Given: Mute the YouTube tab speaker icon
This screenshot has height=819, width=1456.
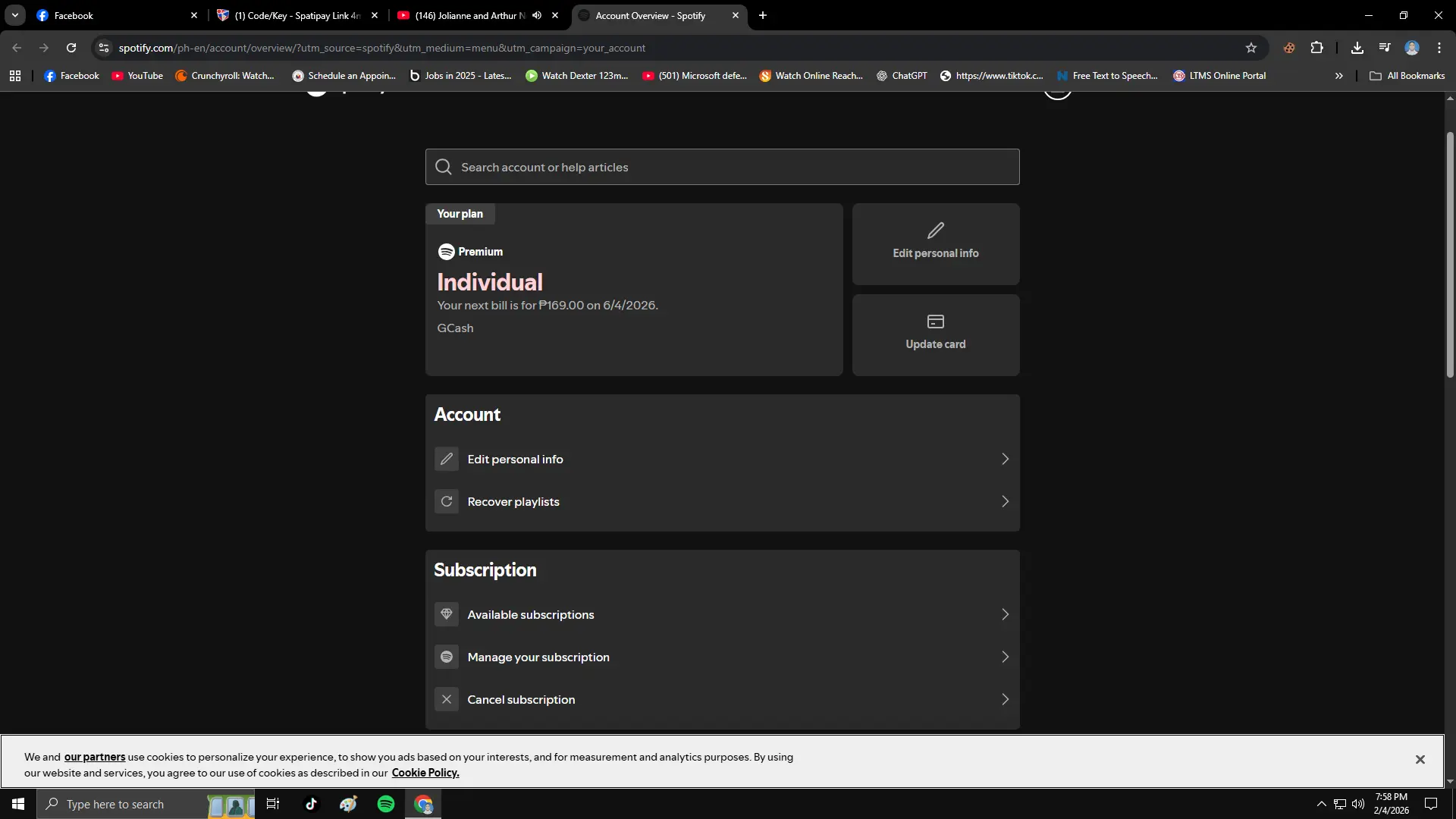Looking at the screenshot, I should [x=537, y=15].
